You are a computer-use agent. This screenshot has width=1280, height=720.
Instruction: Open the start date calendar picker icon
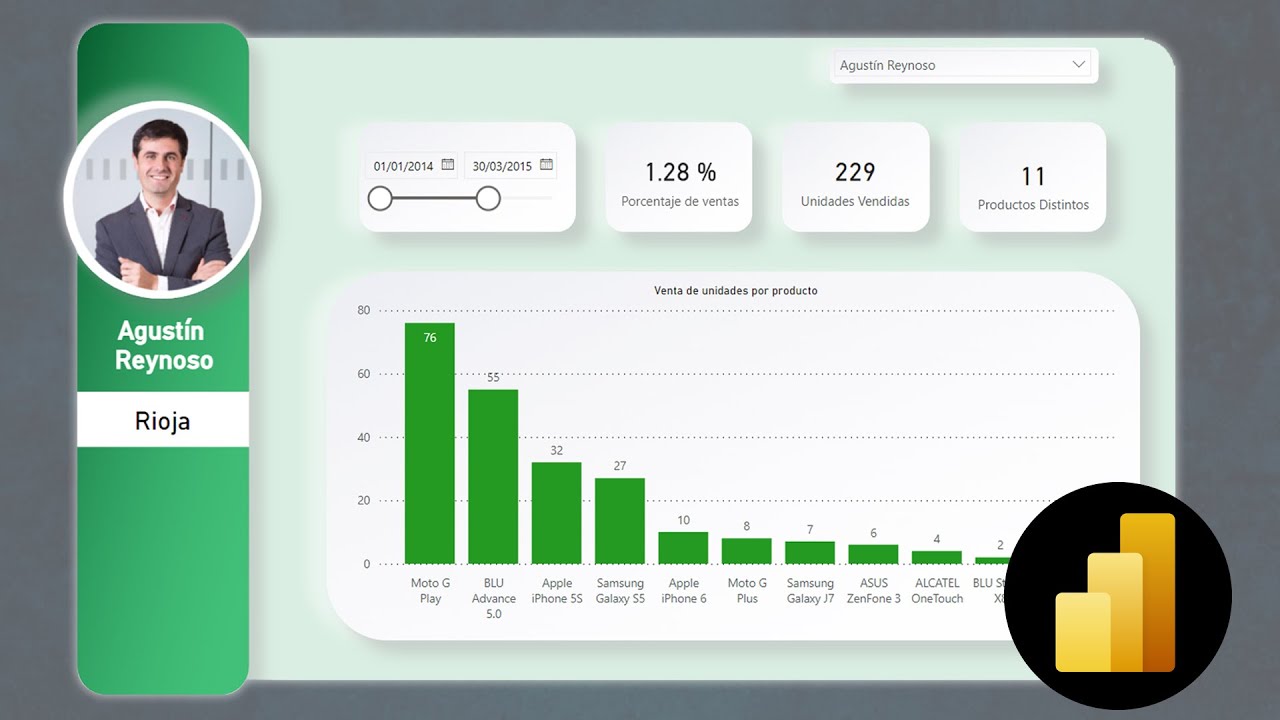tap(447, 165)
